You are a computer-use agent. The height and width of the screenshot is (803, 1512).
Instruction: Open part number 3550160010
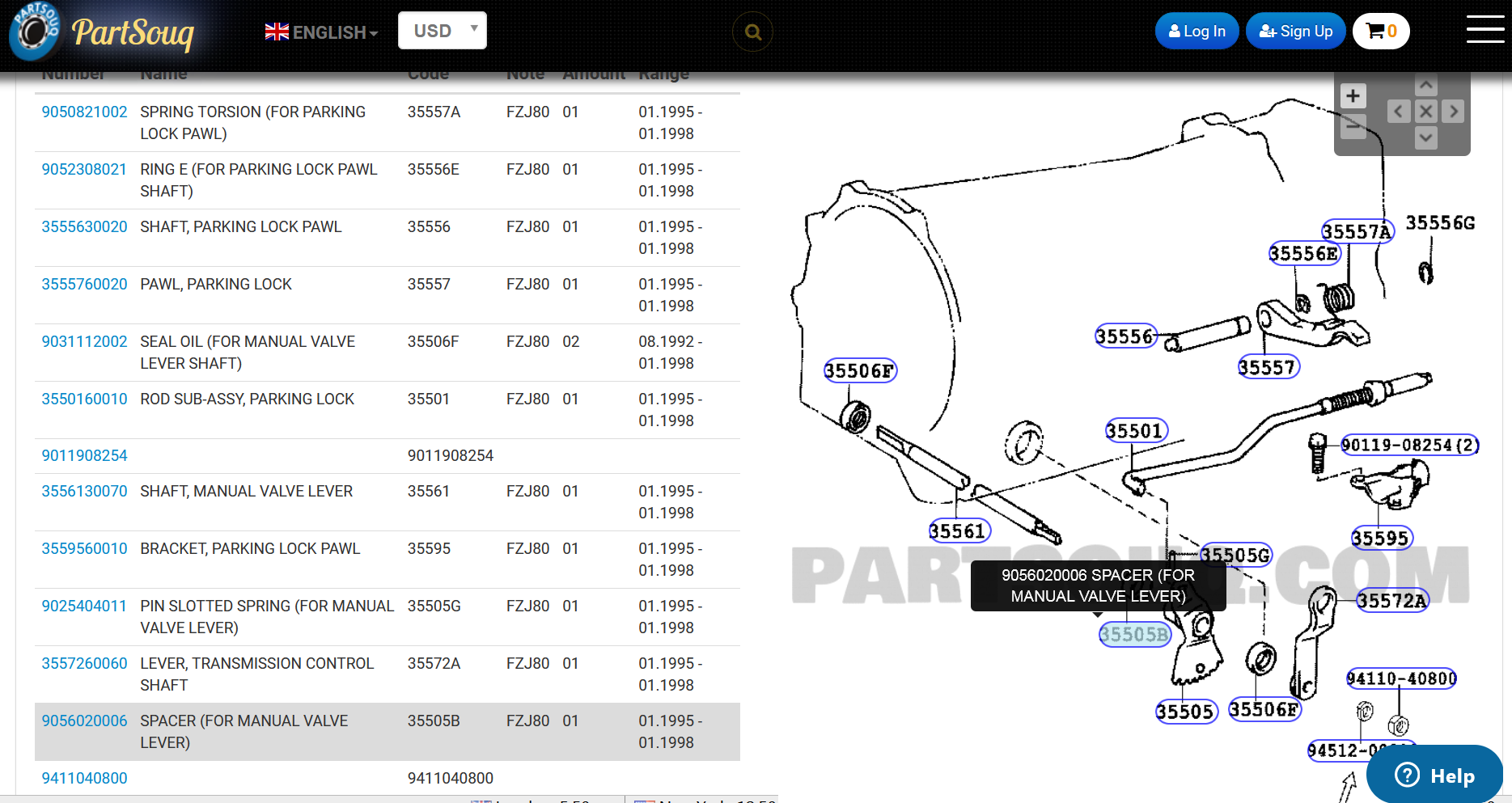click(85, 399)
